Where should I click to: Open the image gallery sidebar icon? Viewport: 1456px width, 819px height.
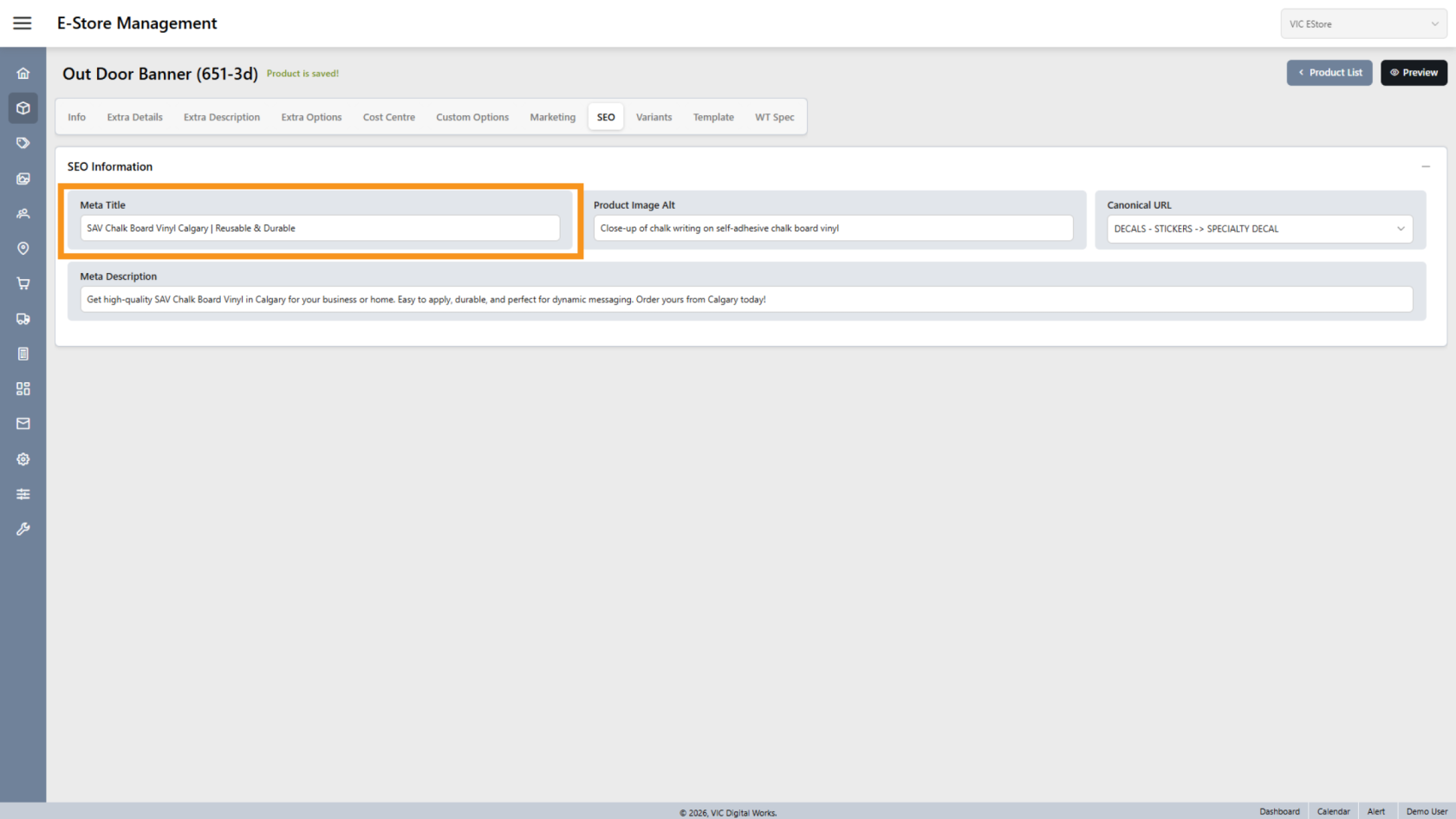coord(23,179)
